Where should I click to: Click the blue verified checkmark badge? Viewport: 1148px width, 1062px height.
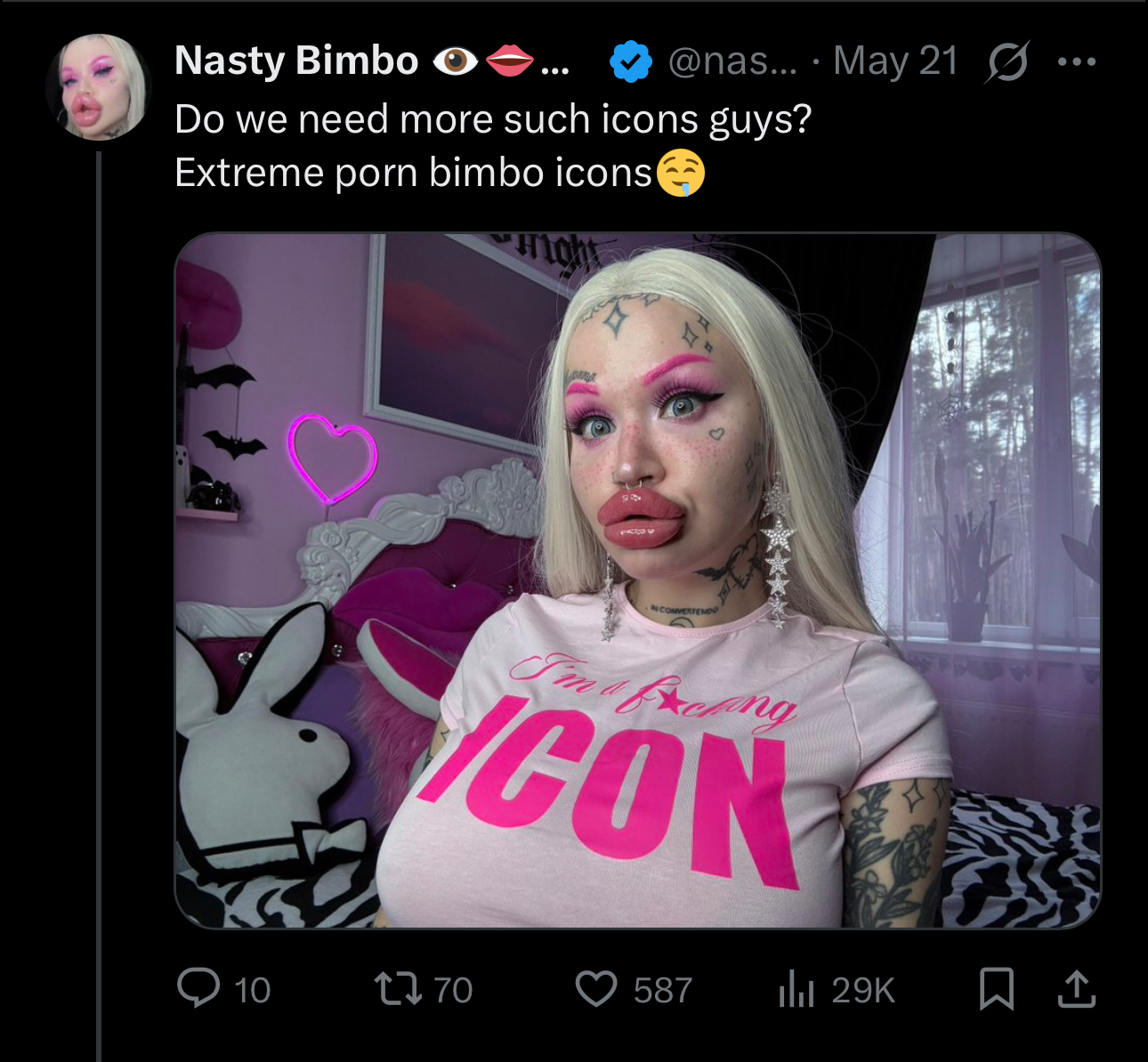click(x=631, y=61)
